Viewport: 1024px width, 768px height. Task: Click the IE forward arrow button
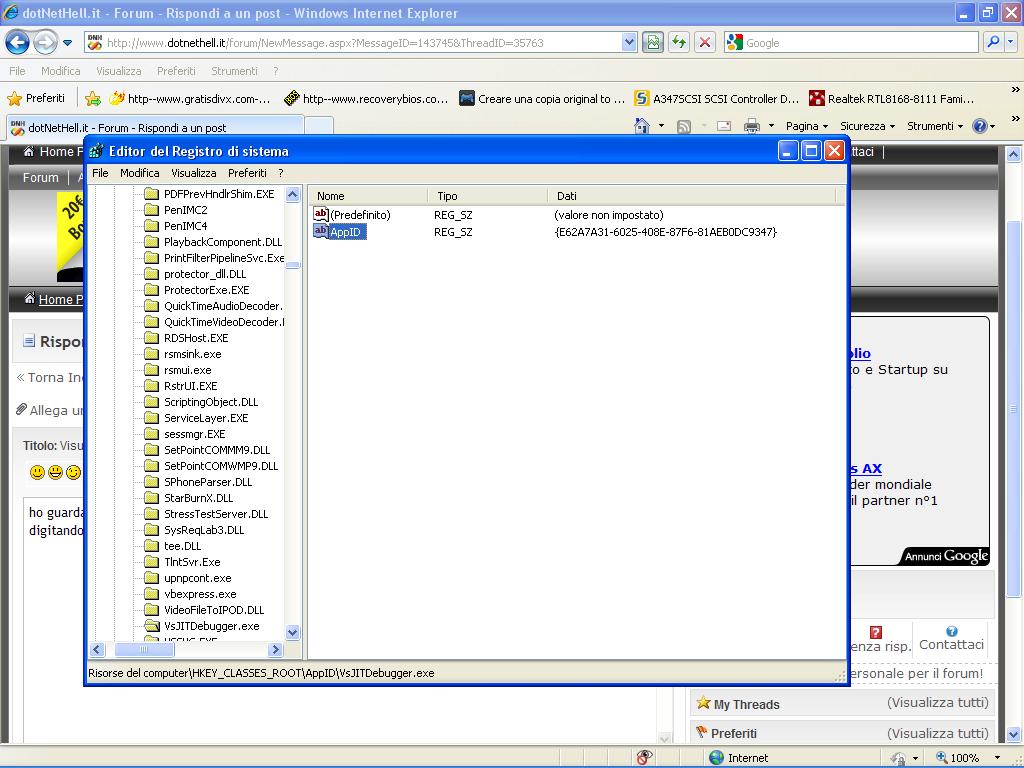[x=45, y=43]
